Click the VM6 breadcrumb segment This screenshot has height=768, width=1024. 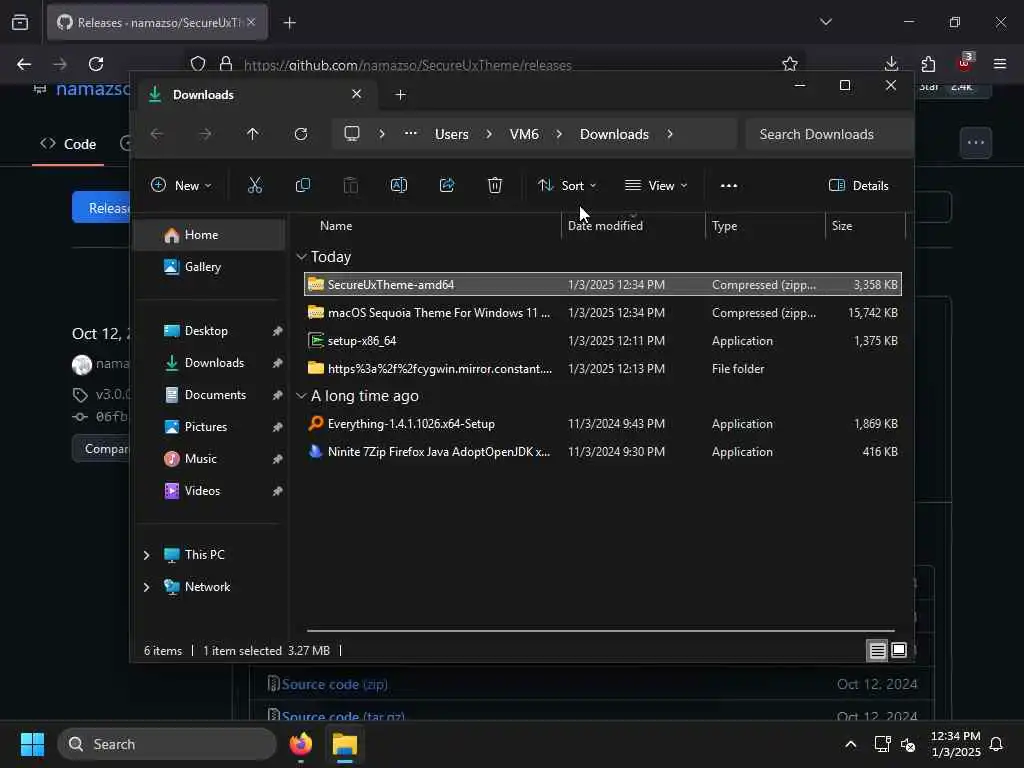pyautogui.click(x=524, y=134)
